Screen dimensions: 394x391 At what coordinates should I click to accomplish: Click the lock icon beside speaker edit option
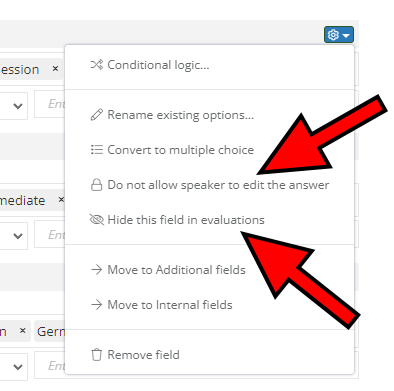[x=97, y=185]
